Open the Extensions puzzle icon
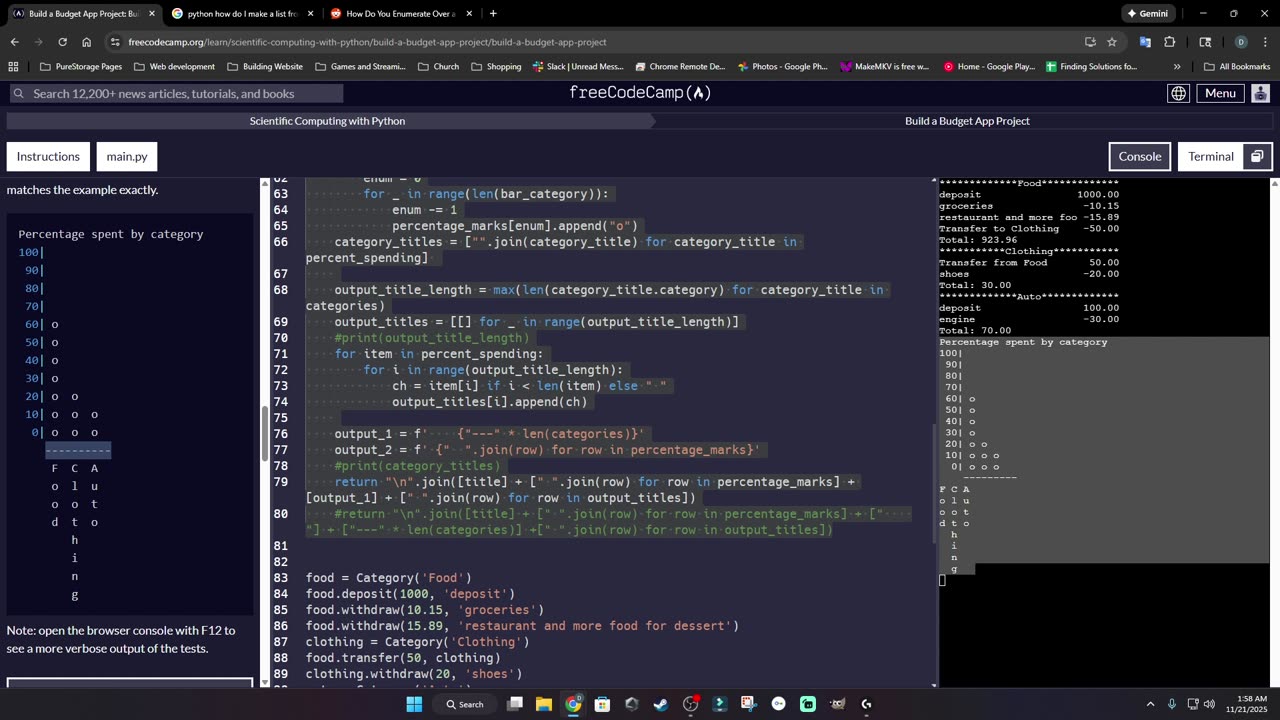The height and width of the screenshot is (720, 1280). (1169, 42)
